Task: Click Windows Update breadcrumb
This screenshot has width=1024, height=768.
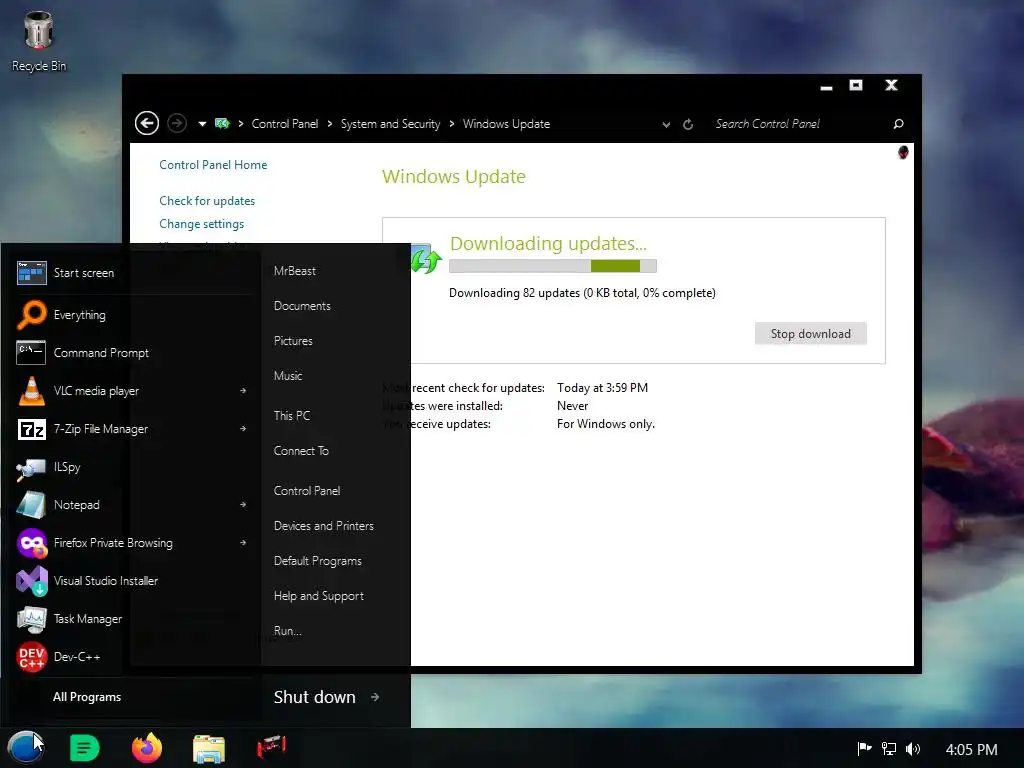Action: (x=506, y=124)
